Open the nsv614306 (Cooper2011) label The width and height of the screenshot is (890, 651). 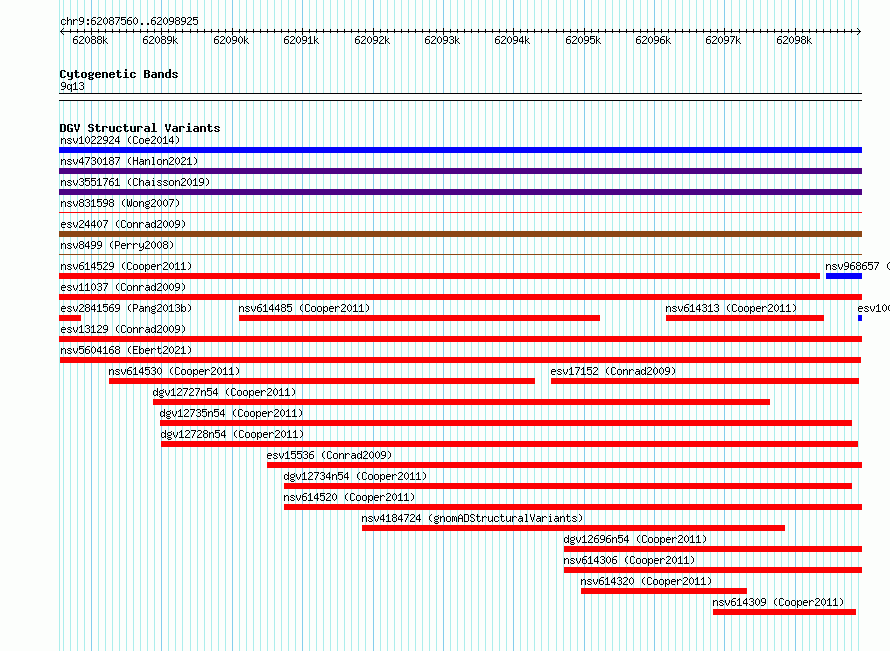(629, 560)
